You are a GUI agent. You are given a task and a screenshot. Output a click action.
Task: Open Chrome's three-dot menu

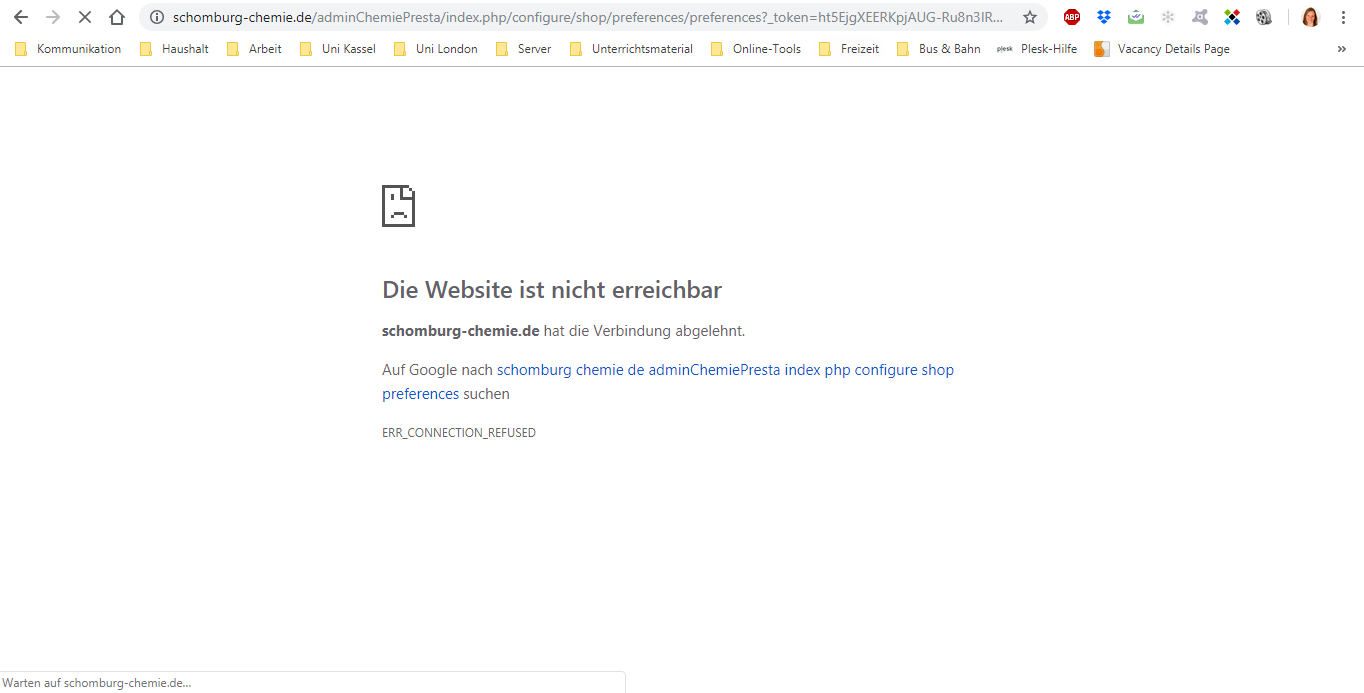point(1343,17)
